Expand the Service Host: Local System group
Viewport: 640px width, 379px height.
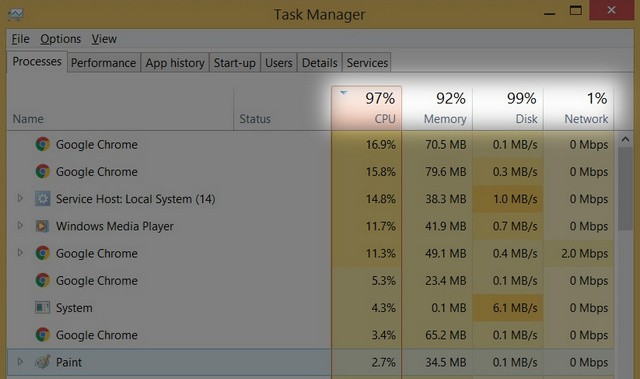pyautogui.click(x=20, y=199)
